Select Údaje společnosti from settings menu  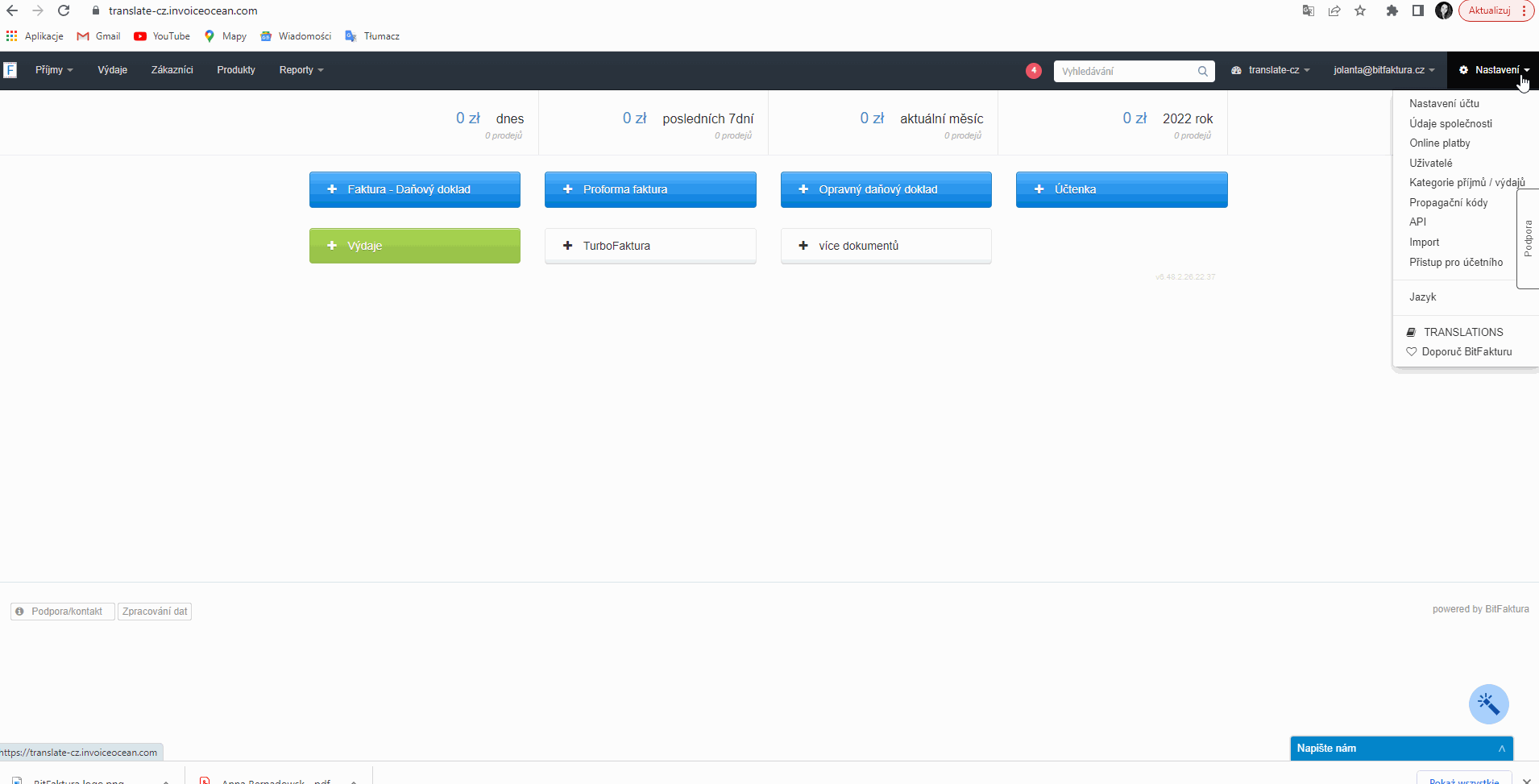[1450, 123]
